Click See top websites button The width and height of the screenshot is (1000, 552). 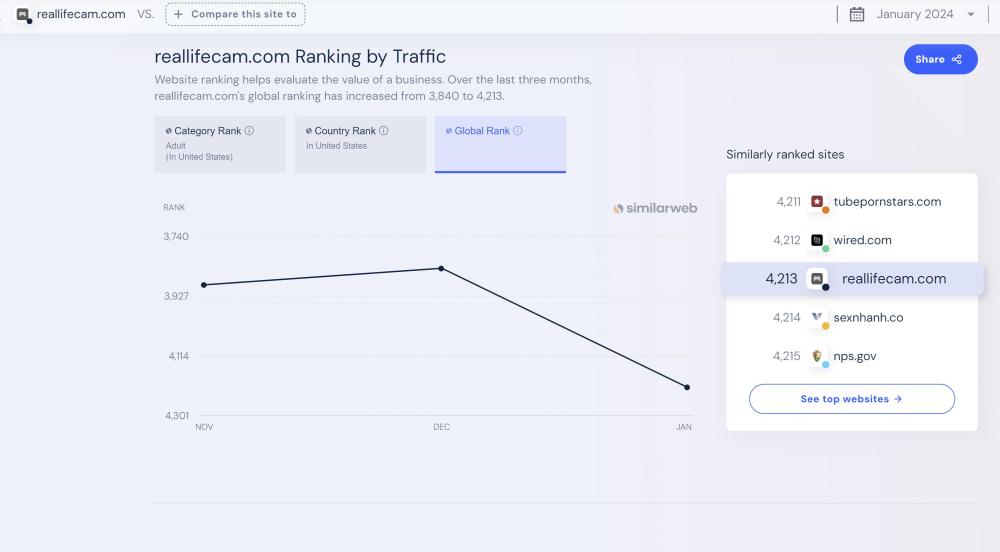[x=851, y=399]
